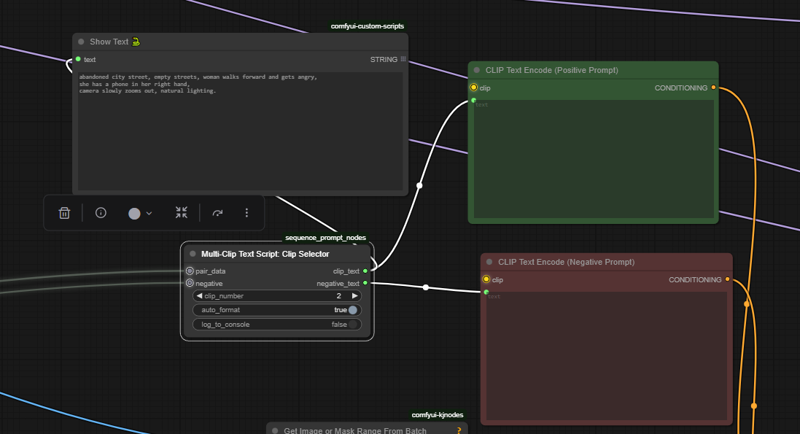Toggle the log_to_console switch

coord(353,324)
